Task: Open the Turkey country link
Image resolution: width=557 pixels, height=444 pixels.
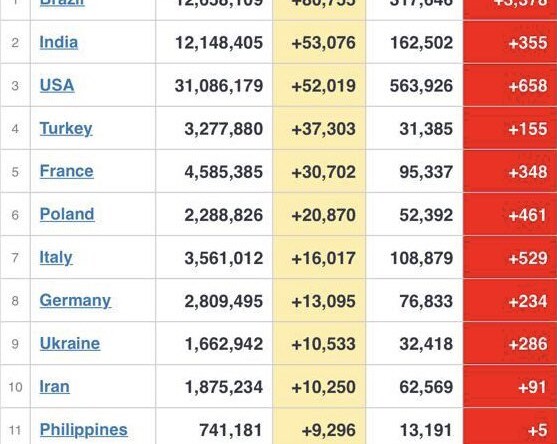Action: (x=66, y=129)
